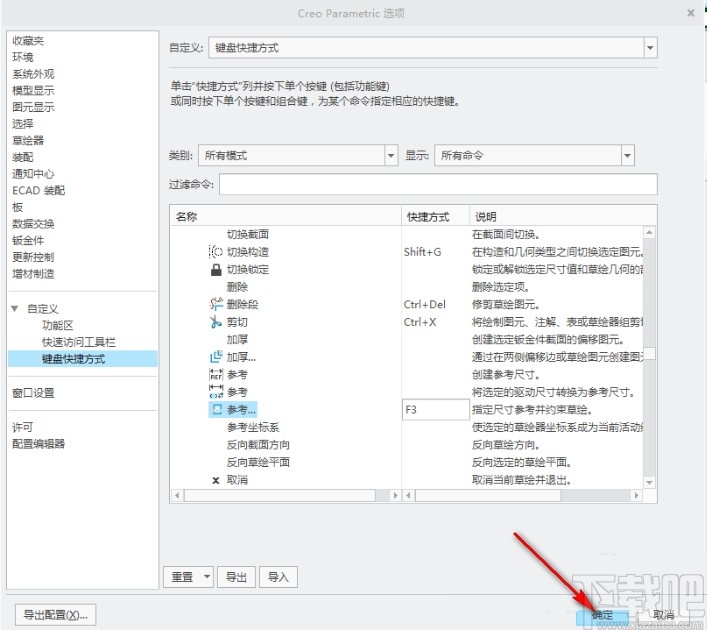The height and width of the screenshot is (630, 707).
Task: Open the 自定义 dropdown at top
Action: (650, 48)
